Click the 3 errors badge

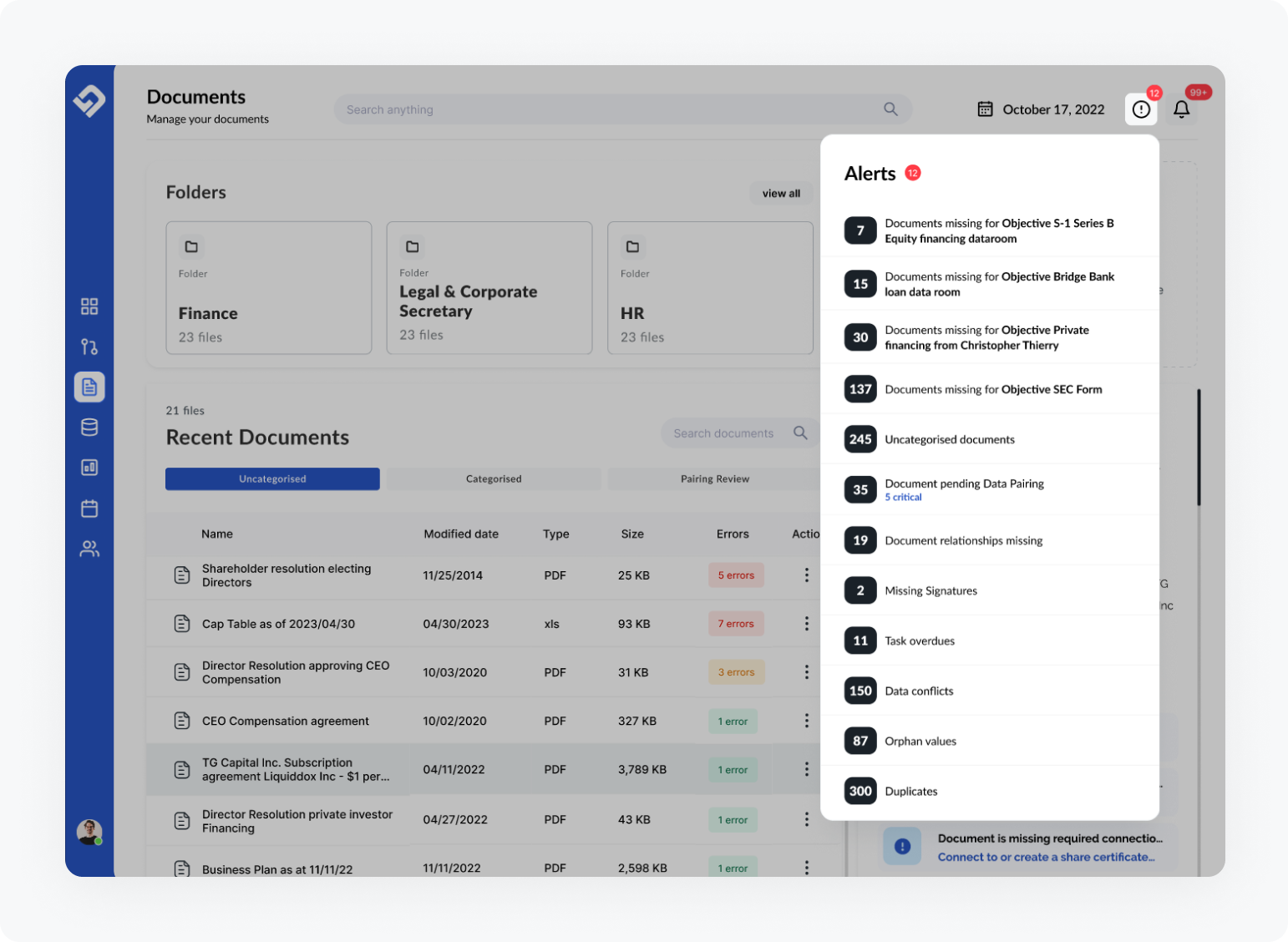(736, 672)
